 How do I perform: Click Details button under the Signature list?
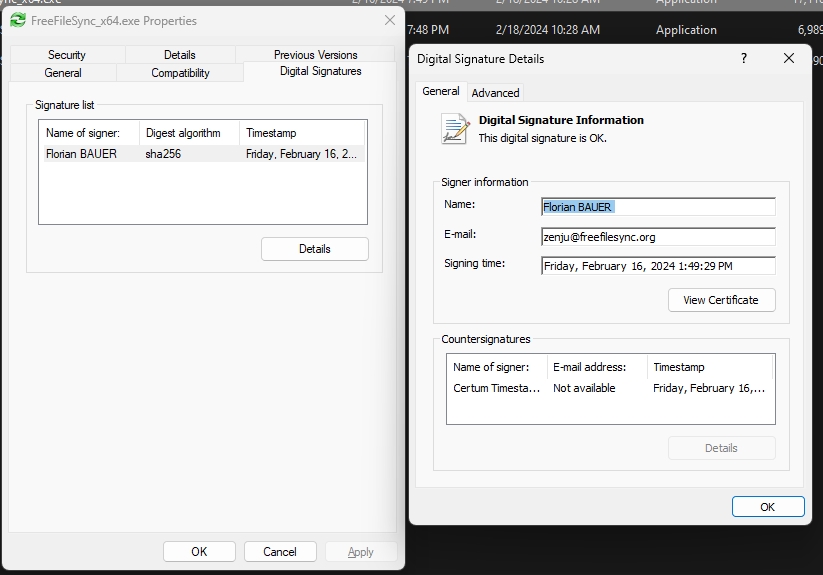[315, 249]
